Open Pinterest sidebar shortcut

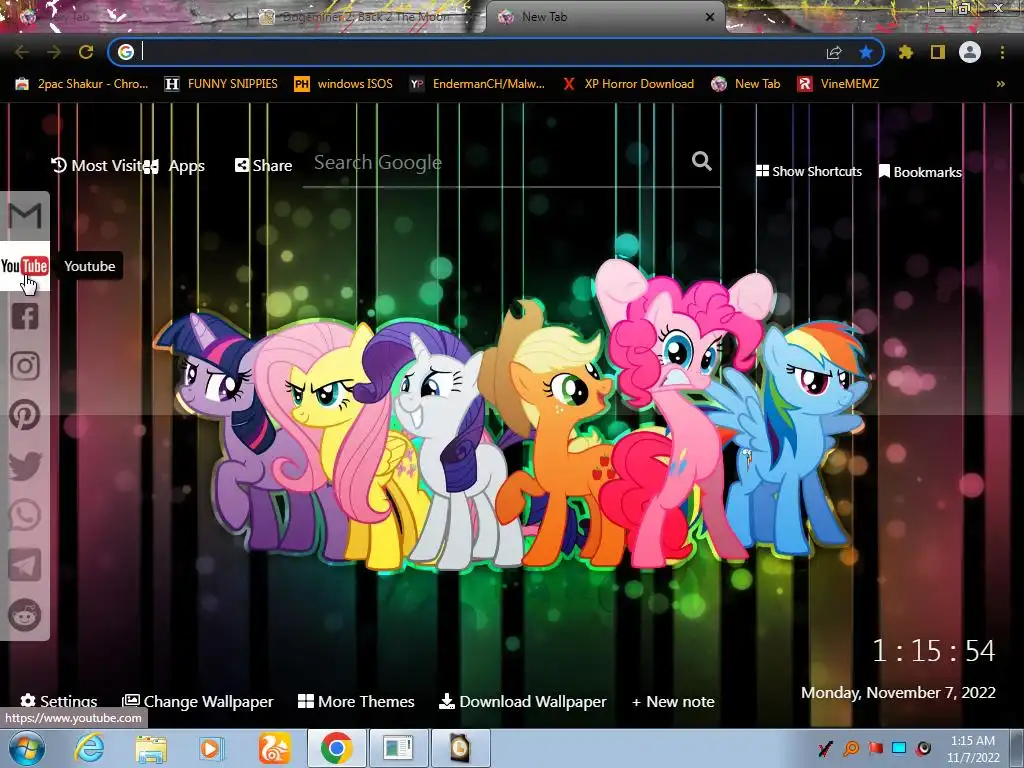[25, 415]
